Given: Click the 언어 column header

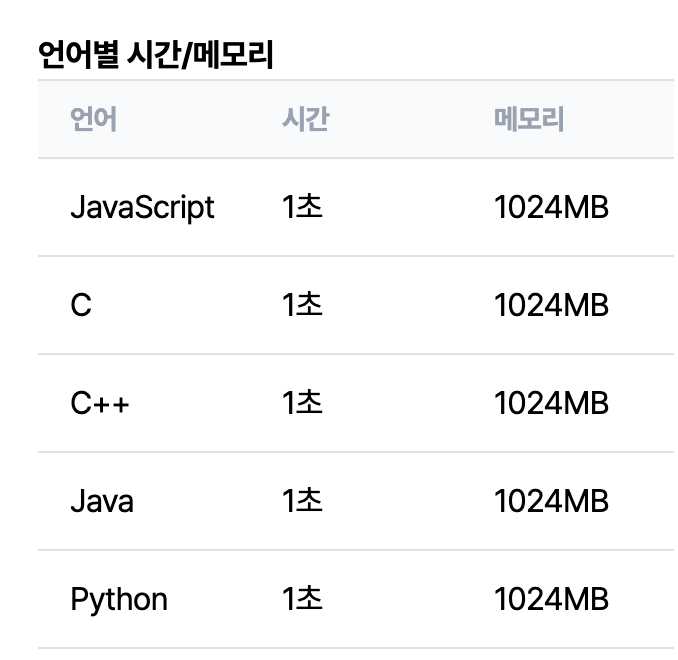Looking at the screenshot, I should click(93, 119).
